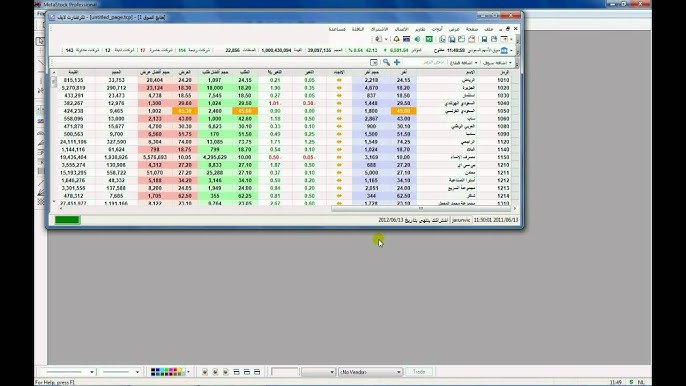The image size is (686, 386).
Task: Click the second blue stacked pages icon
Action: click(x=452, y=39)
